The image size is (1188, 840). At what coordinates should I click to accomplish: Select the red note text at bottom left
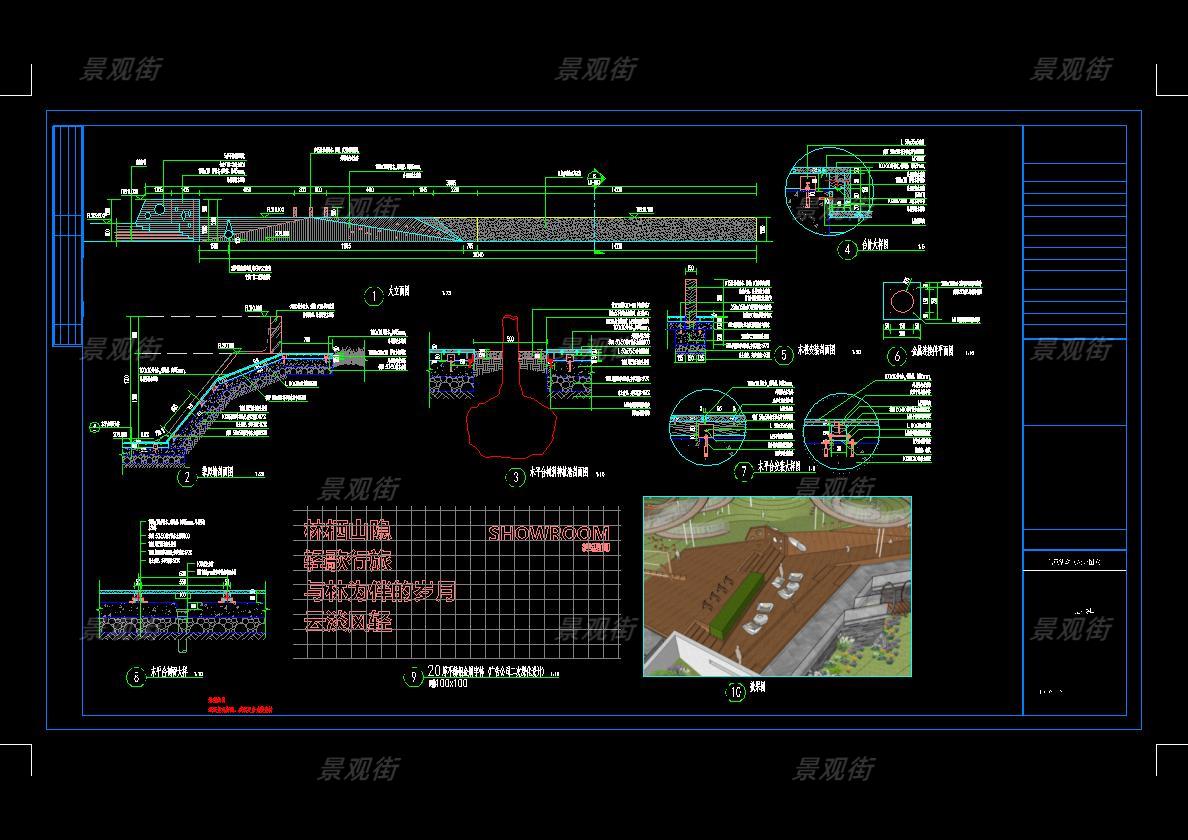[x=239, y=706]
